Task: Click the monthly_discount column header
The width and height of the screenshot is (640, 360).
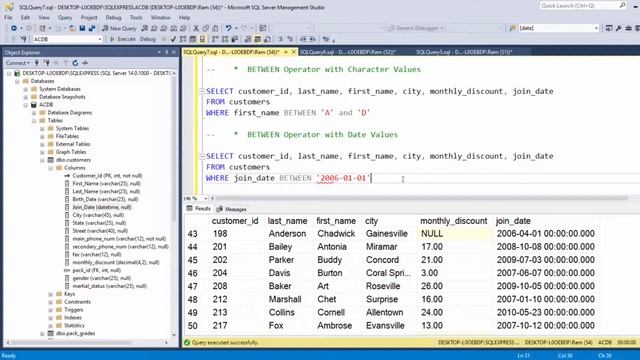Action: point(453,221)
